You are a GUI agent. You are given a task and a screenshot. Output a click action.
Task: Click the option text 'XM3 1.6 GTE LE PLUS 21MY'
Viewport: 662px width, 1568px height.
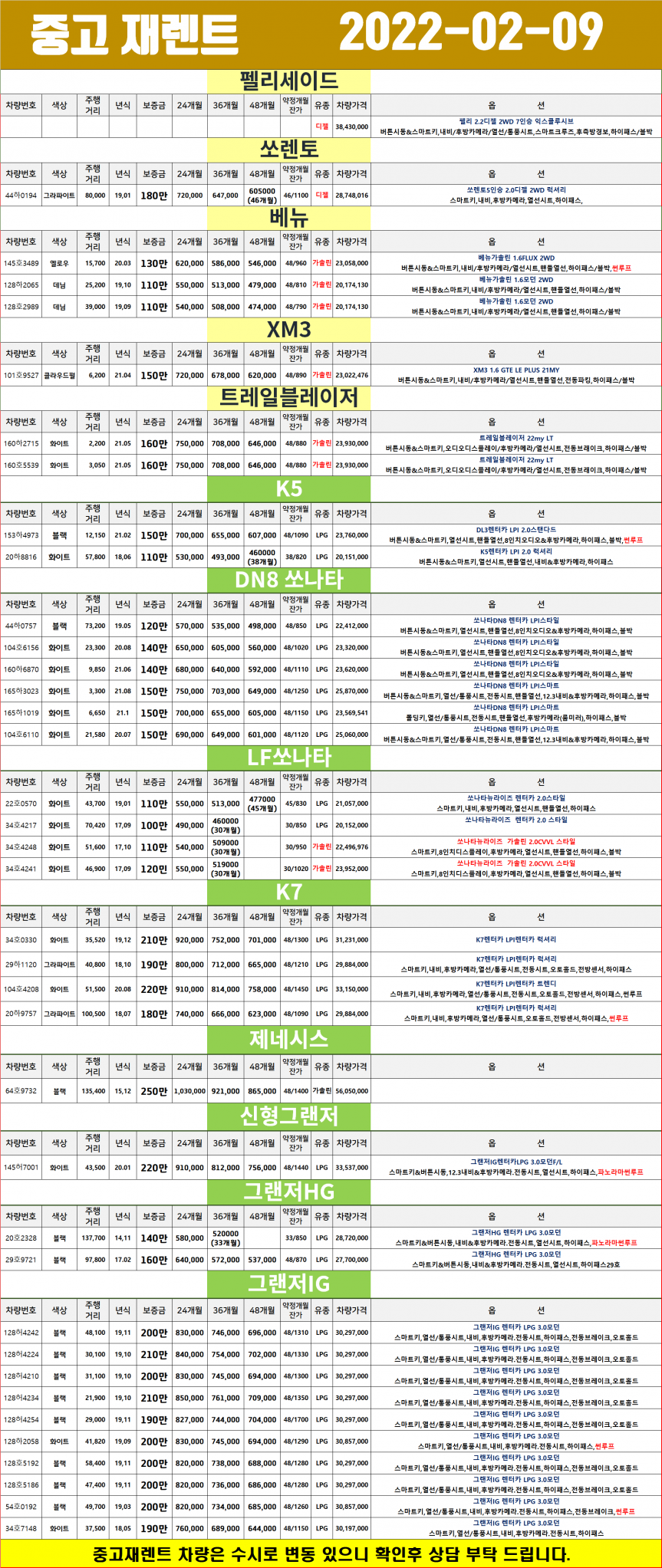(x=516, y=370)
